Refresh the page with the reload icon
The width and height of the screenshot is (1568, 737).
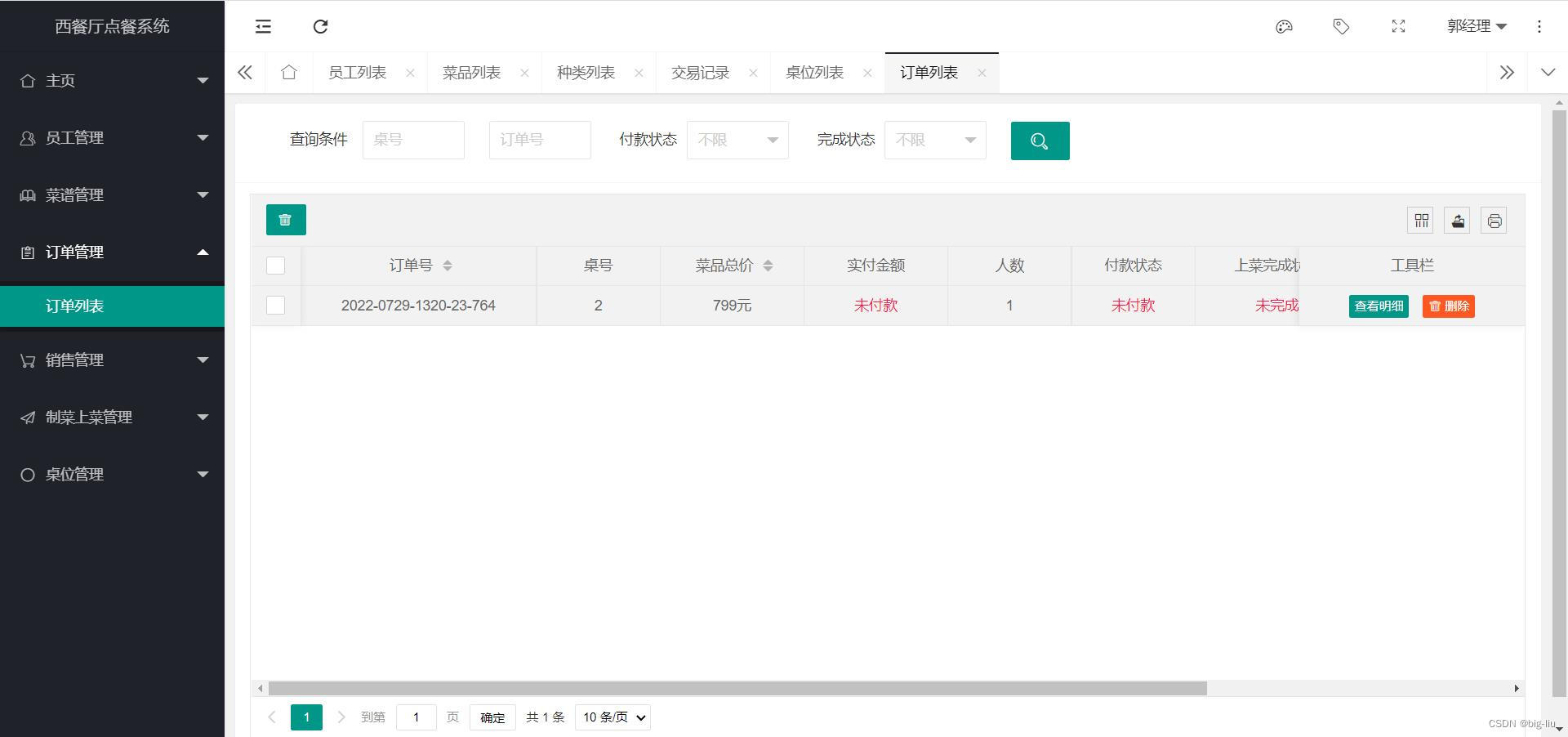[x=320, y=26]
